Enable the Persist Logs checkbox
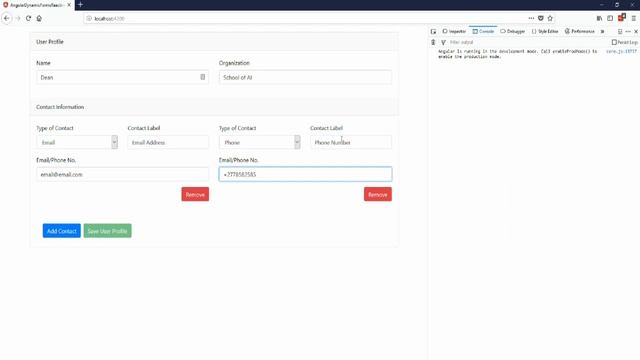640x360 pixels. pyautogui.click(x=614, y=42)
